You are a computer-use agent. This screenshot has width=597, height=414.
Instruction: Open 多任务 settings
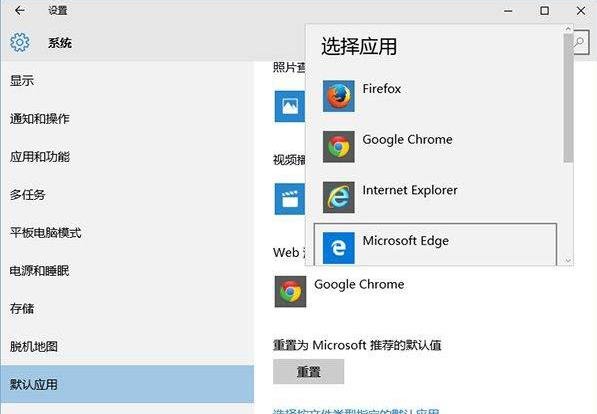(127, 195)
